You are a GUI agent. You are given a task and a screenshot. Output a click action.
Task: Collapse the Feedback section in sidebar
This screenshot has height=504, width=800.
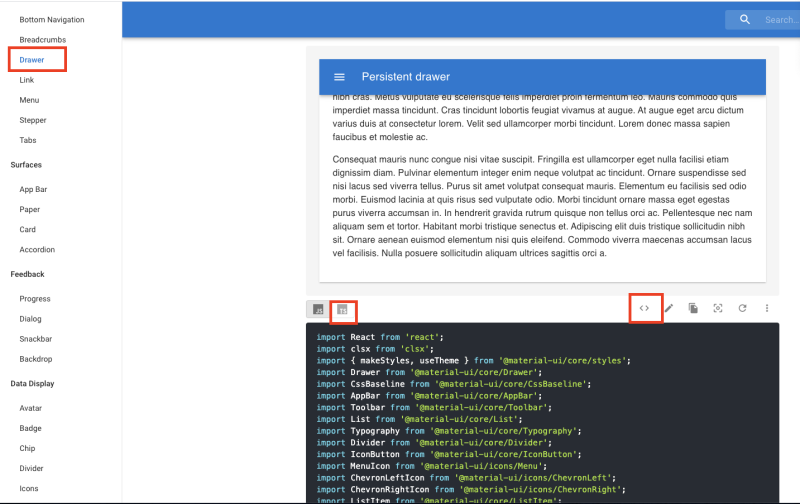click(x=28, y=274)
